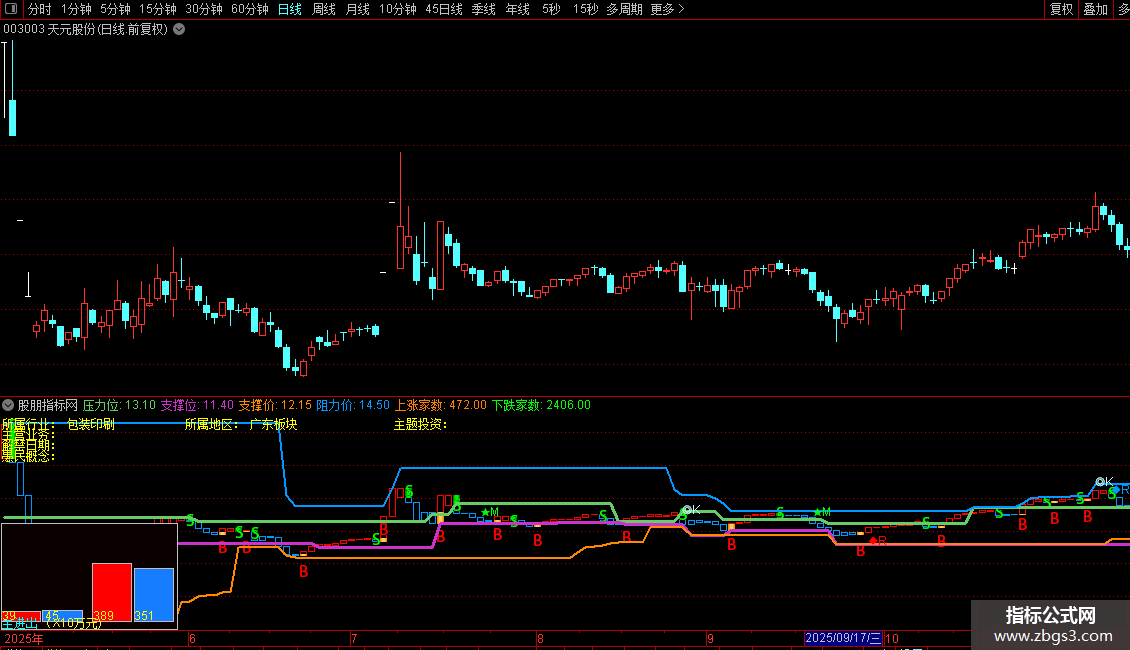Screen dimensions: 1130x650
Task: Click the 复权 button
Action: coord(1061,9)
